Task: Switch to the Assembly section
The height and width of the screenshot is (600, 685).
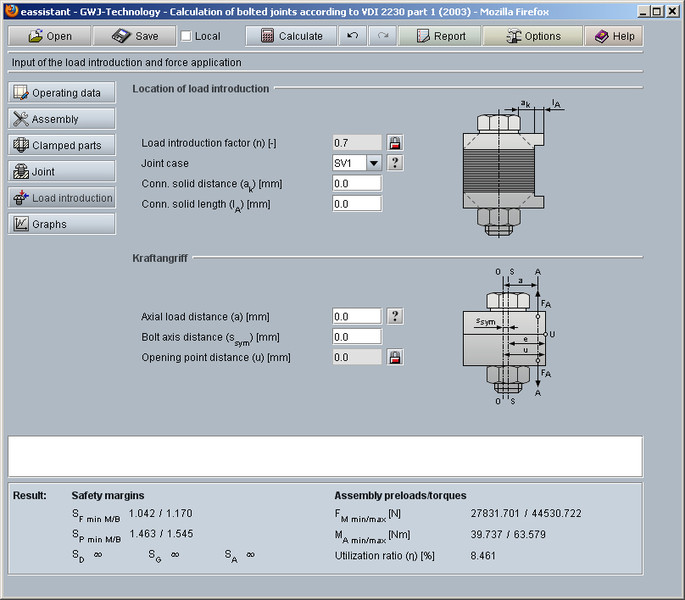Action: (x=62, y=119)
